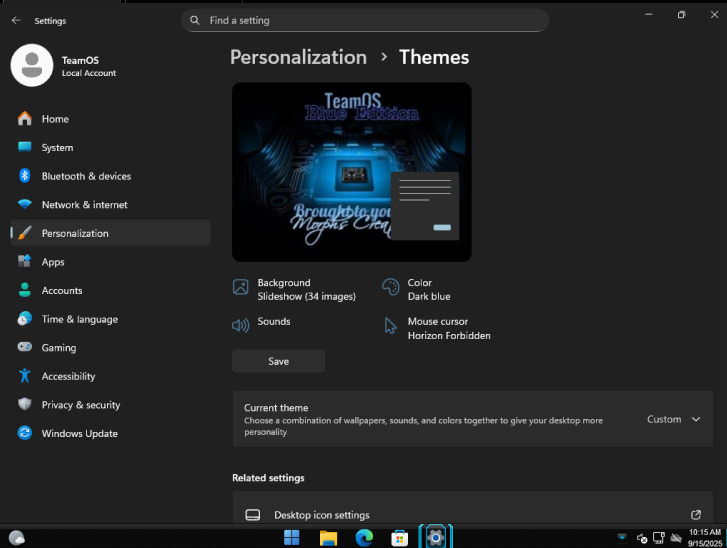This screenshot has width=727, height=548.
Task: Click the Settings gear taskbar icon
Action: (435, 538)
